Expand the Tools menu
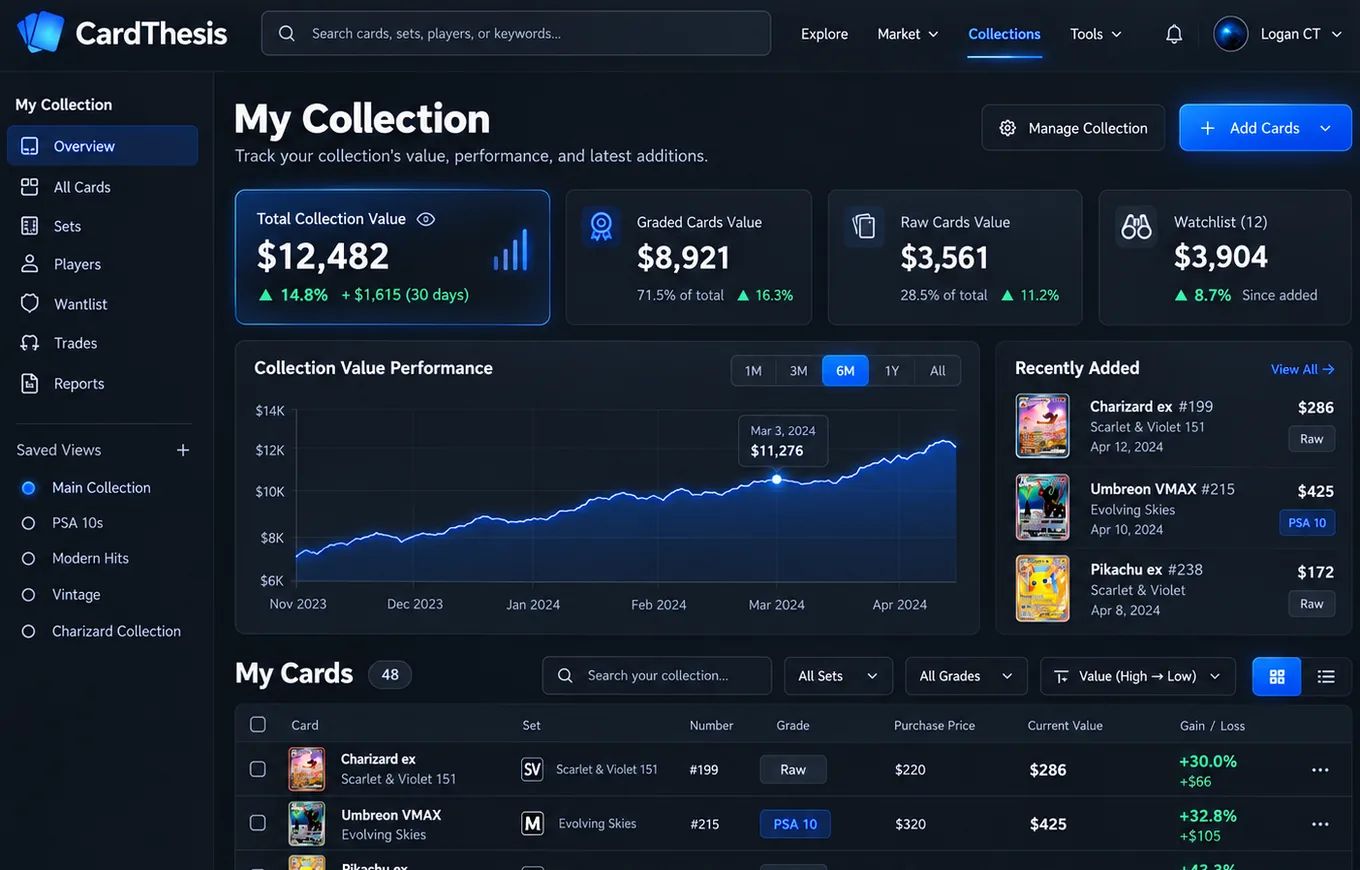This screenshot has width=1360, height=870. pyautogui.click(x=1096, y=34)
